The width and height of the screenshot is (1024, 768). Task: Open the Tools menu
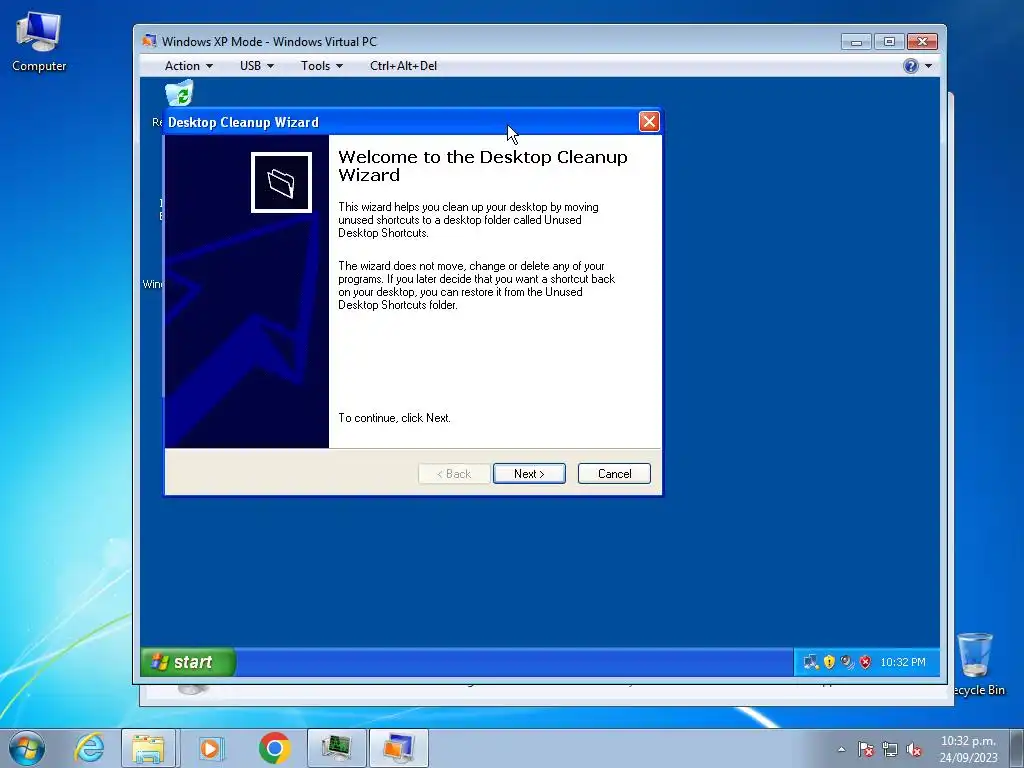(321, 66)
